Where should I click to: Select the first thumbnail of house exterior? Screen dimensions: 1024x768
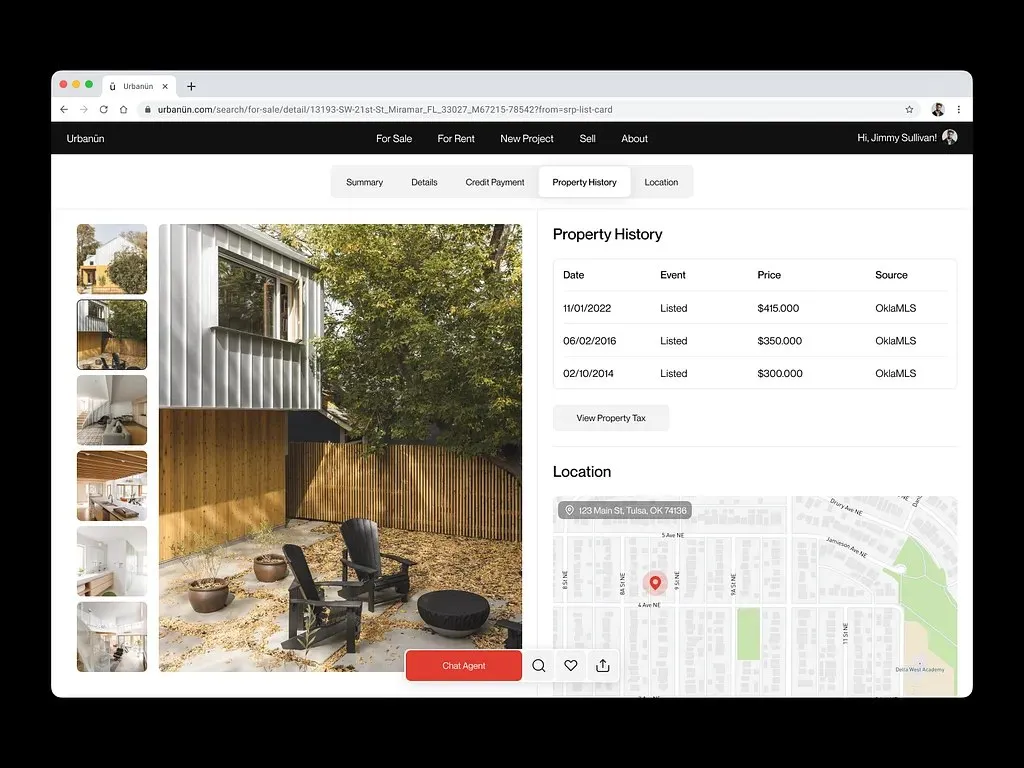pyautogui.click(x=112, y=259)
